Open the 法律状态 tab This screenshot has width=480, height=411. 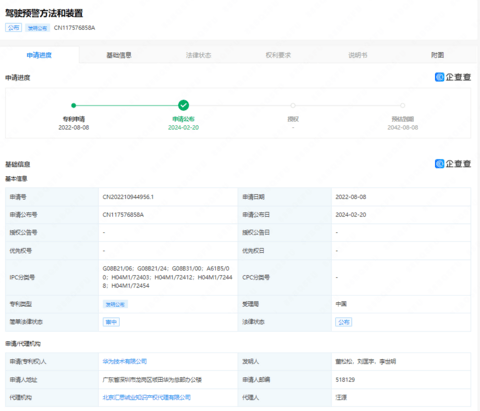coord(199,55)
